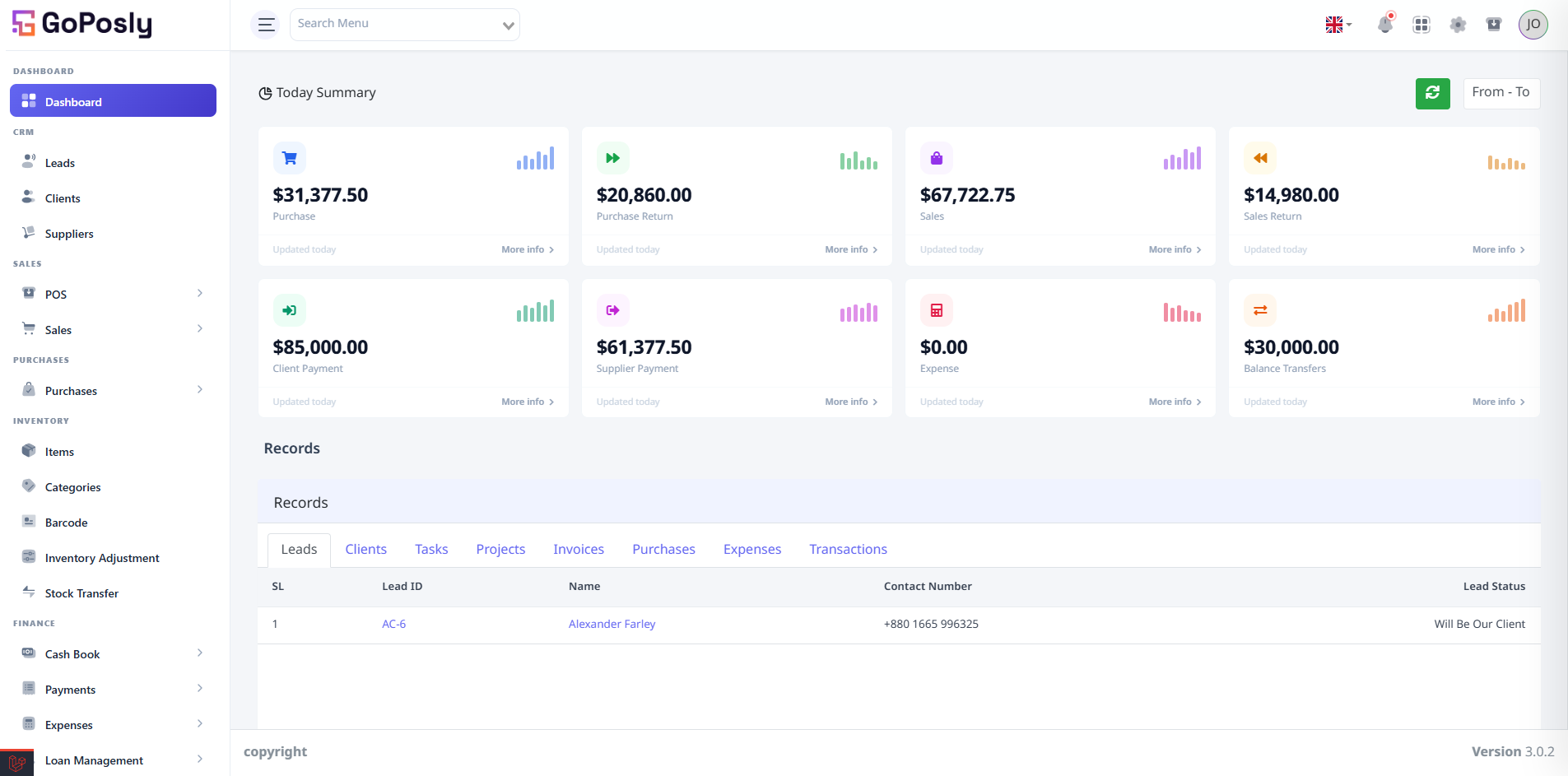The image size is (1568, 776).
Task: Open the Search Menu dropdown
Action: click(x=405, y=25)
